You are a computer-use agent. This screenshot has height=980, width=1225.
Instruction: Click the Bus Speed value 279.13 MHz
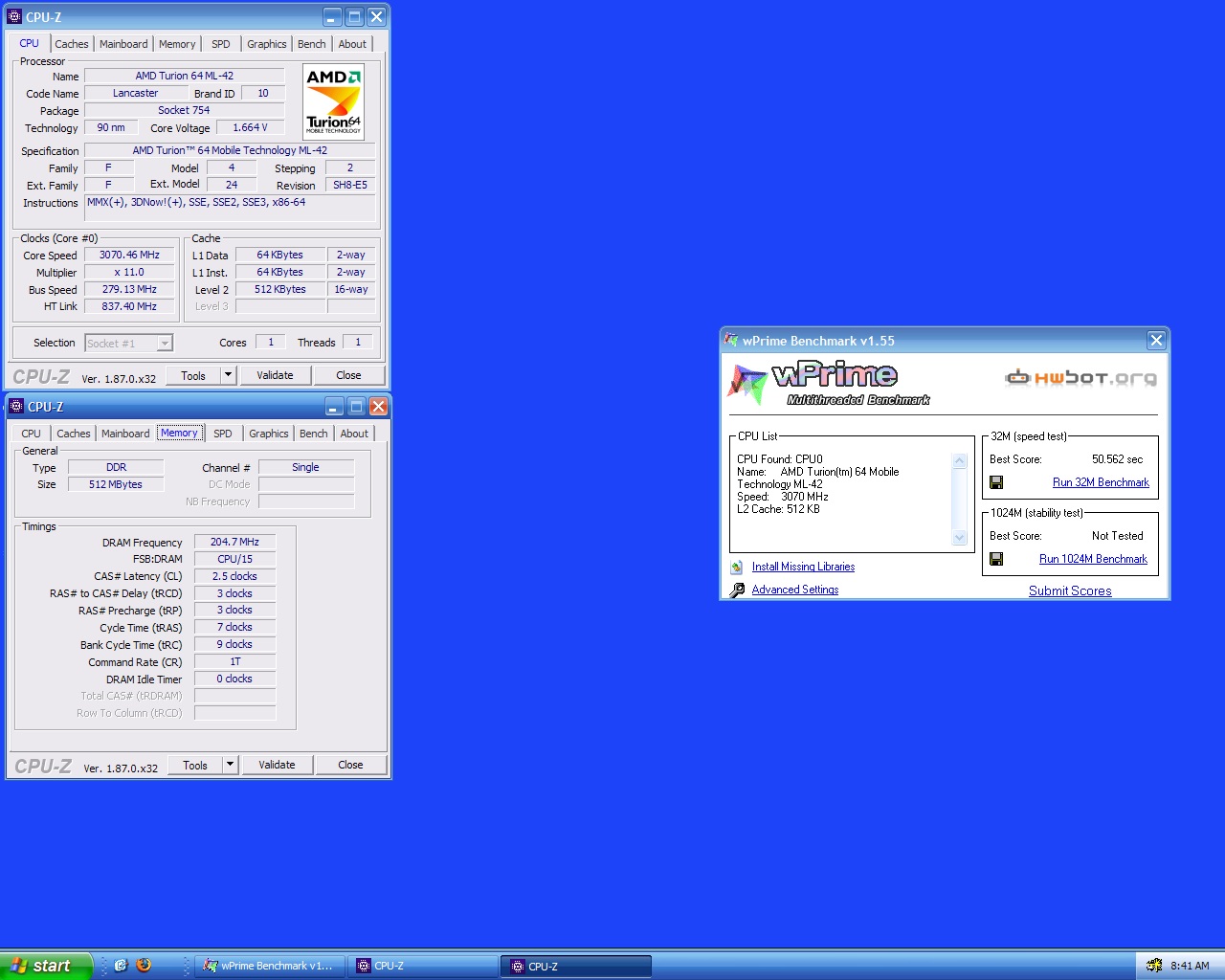pos(129,289)
